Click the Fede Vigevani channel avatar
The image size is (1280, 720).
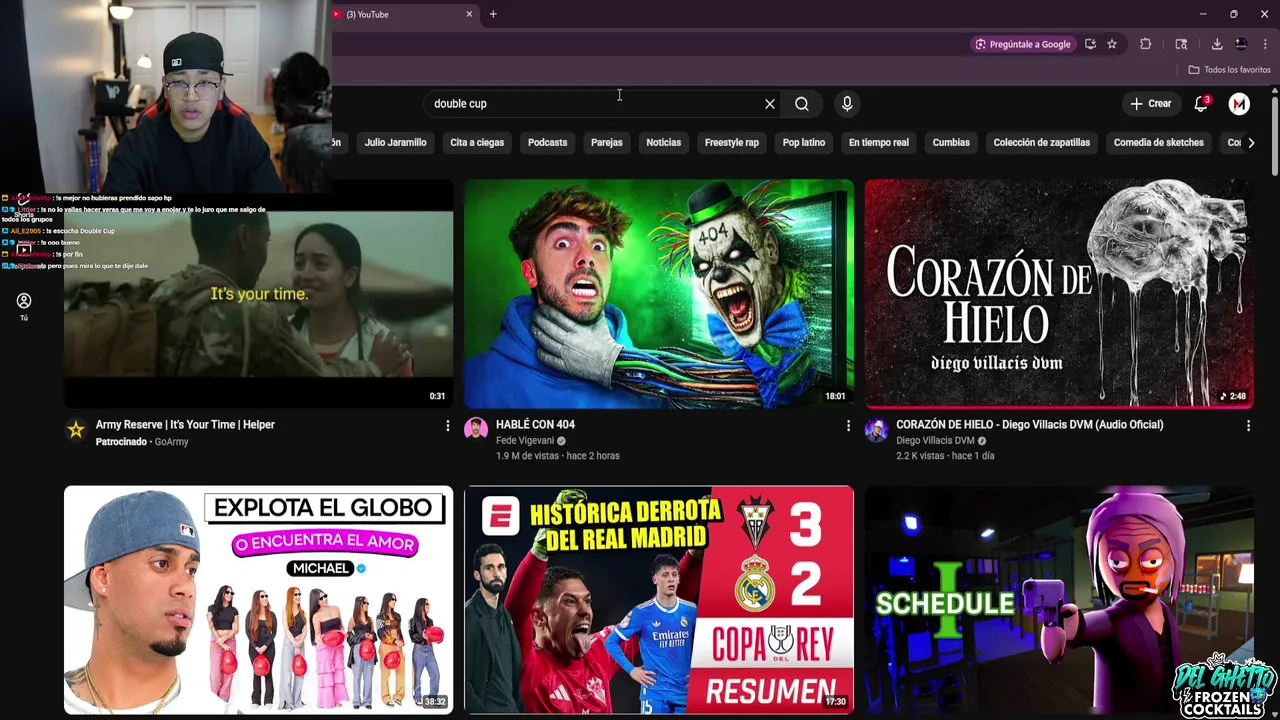click(476, 430)
